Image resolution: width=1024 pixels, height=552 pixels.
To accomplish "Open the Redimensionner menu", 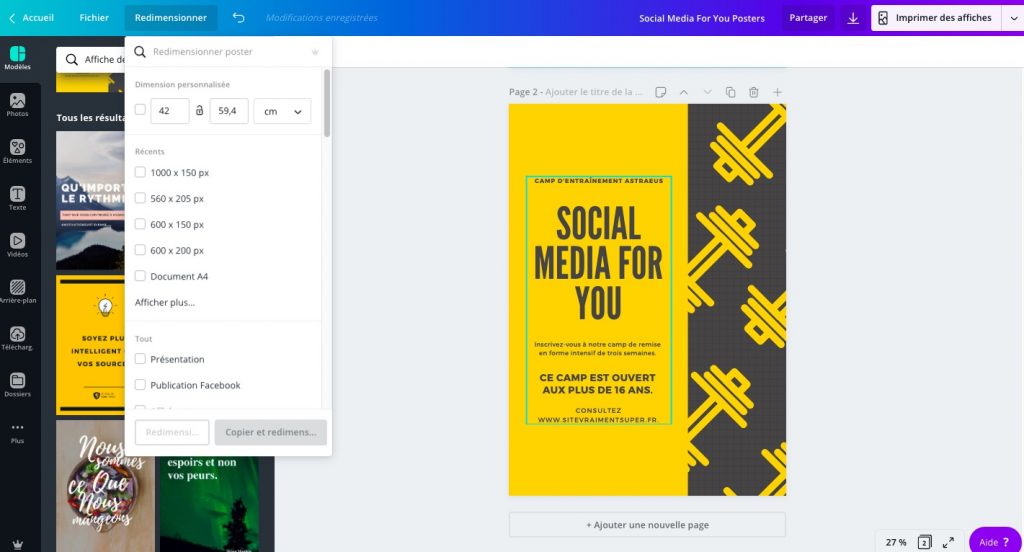I will pos(170,18).
